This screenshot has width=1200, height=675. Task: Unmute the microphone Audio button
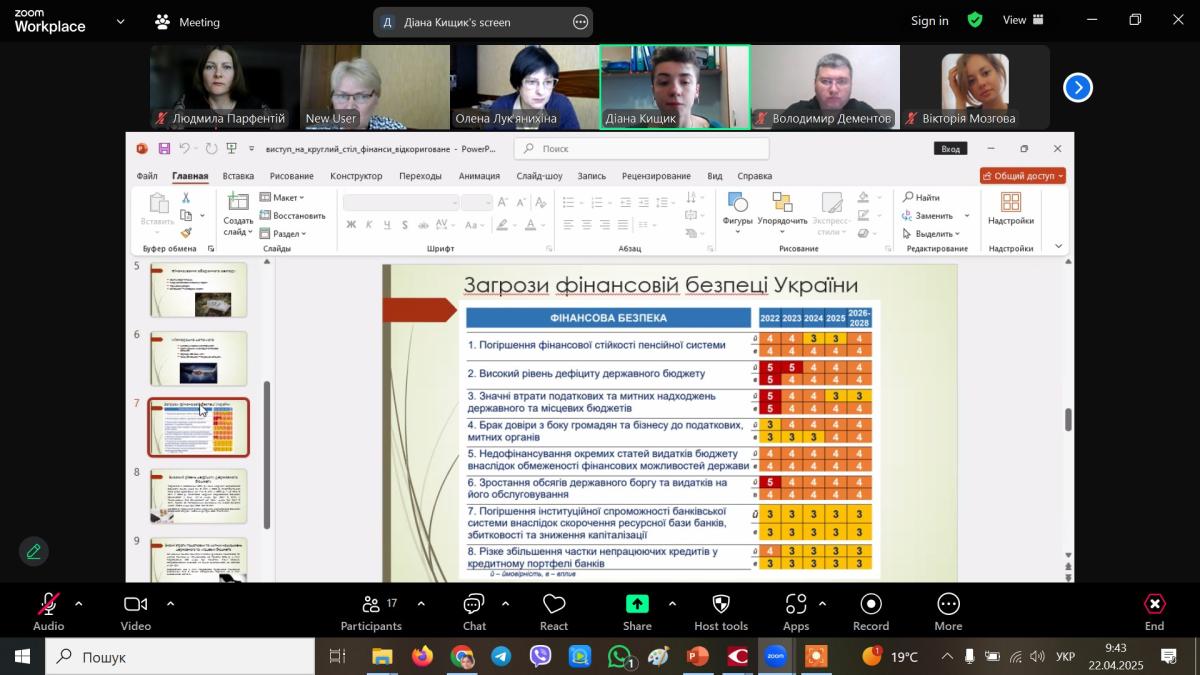[x=48, y=611]
